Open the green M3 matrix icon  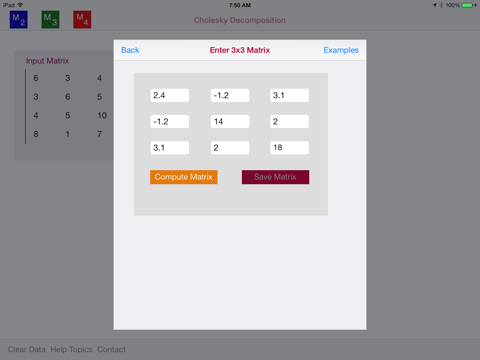(x=50, y=19)
